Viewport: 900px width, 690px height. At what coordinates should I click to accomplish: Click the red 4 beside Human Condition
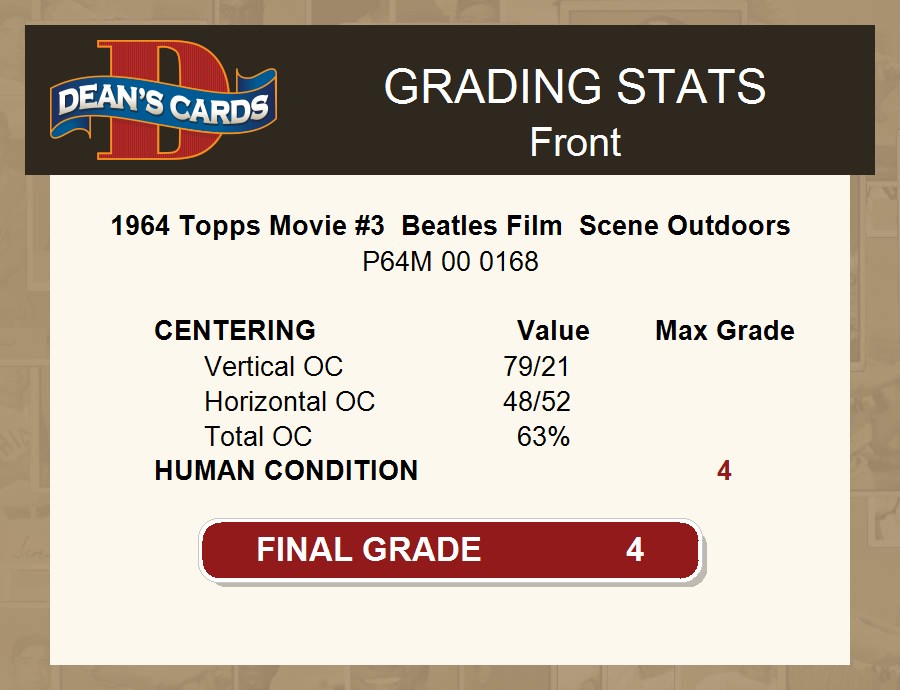pyautogui.click(x=724, y=471)
